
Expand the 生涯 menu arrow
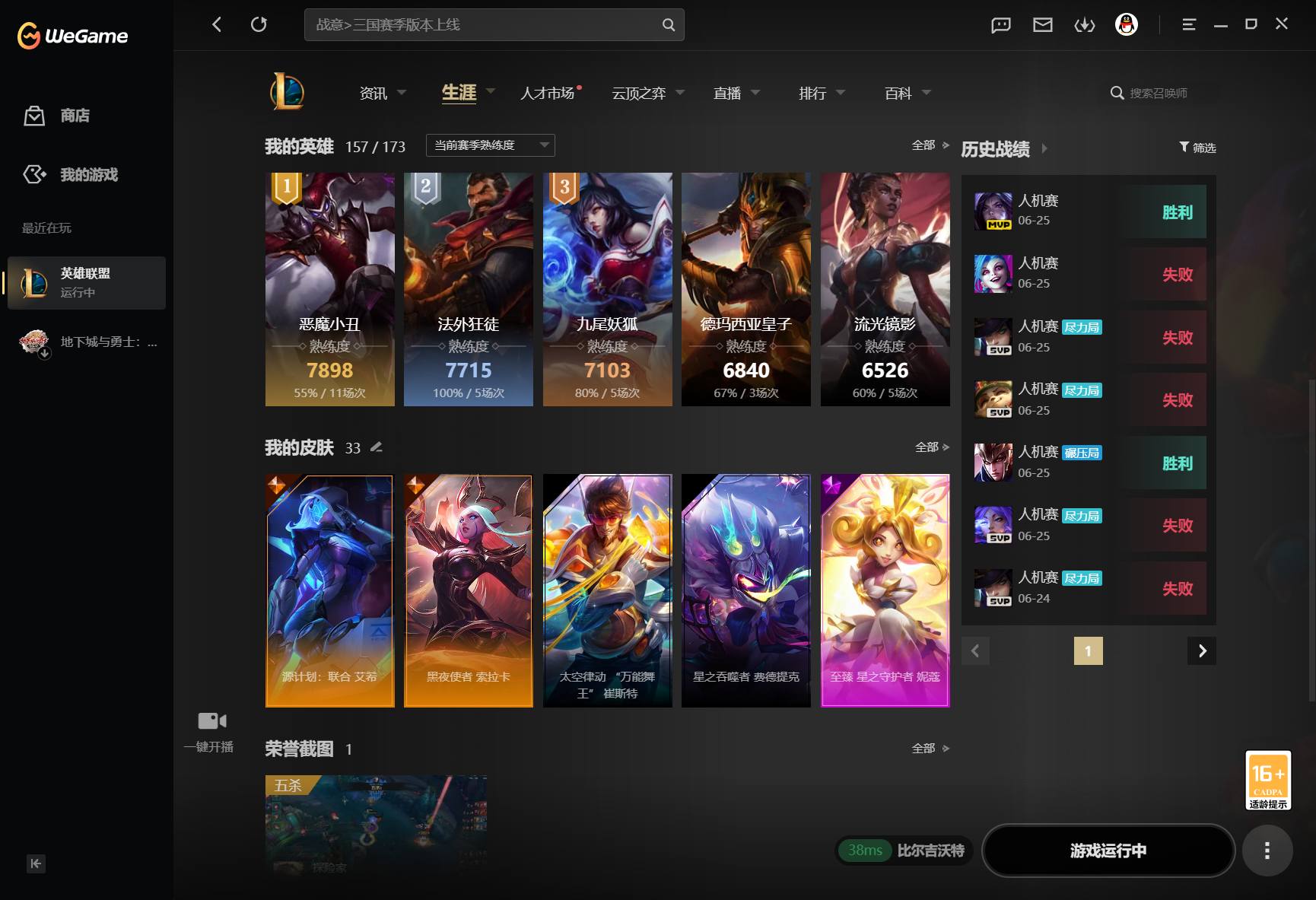point(491,91)
